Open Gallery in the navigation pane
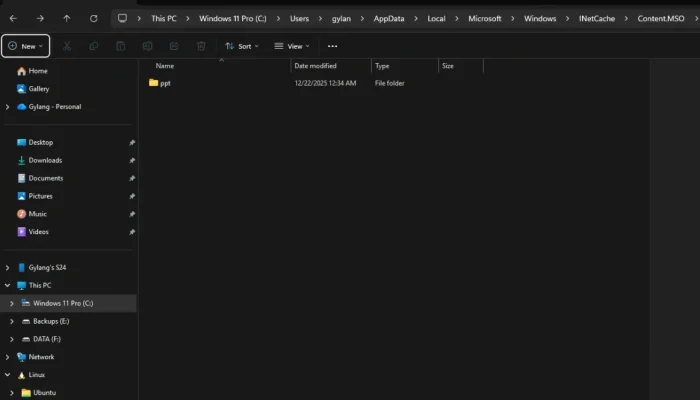The width and height of the screenshot is (700, 400). [33, 89]
